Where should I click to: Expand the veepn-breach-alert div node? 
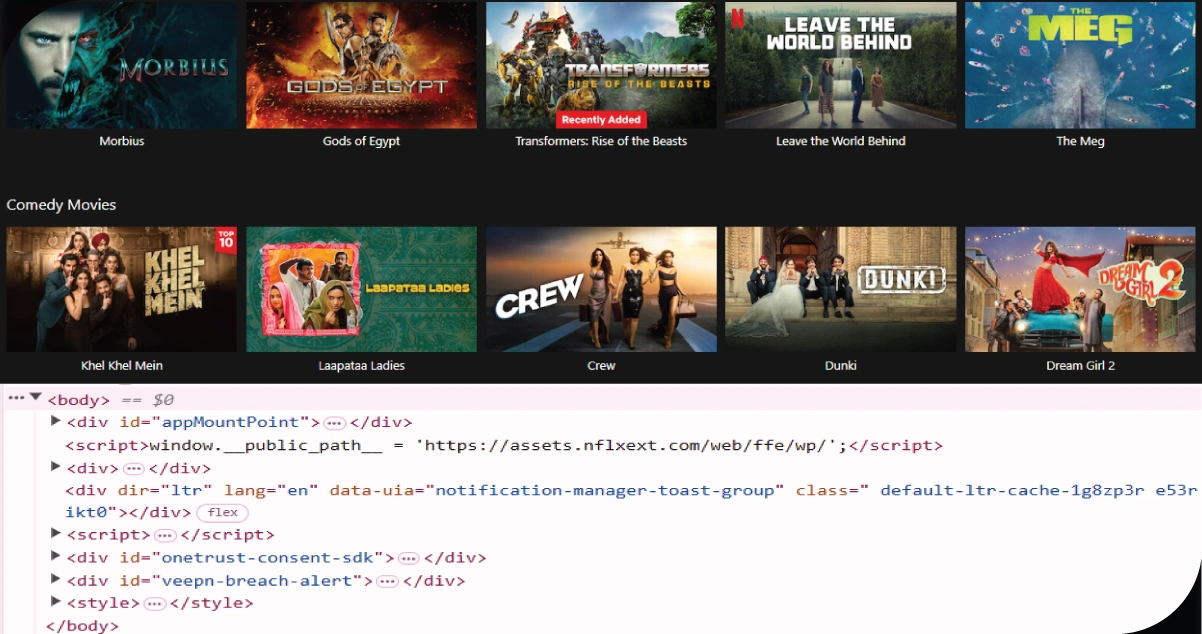coord(56,580)
